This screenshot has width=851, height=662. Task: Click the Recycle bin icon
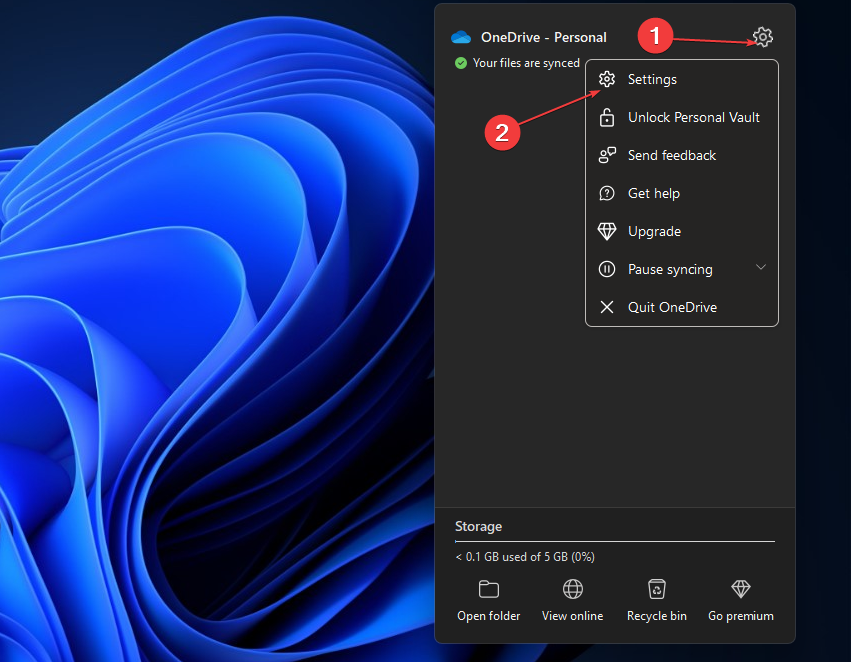(657, 589)
